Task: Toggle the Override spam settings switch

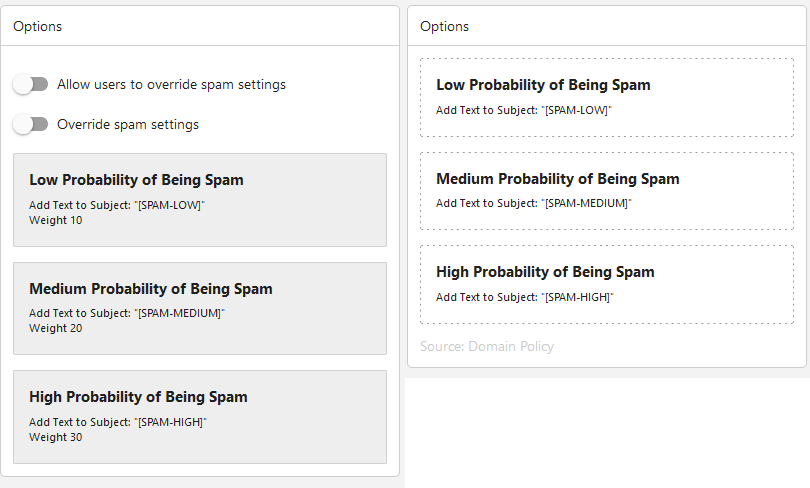Action: 30,125
